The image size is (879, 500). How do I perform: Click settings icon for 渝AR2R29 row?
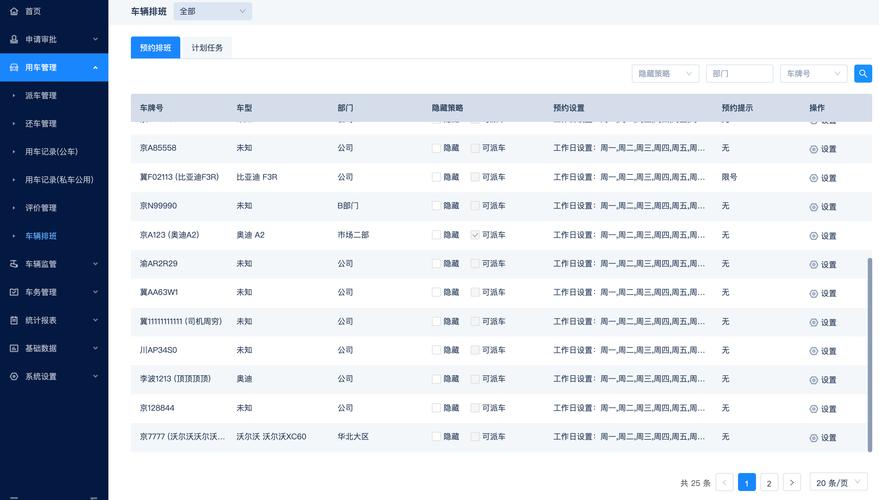click(x=813, y=265)
